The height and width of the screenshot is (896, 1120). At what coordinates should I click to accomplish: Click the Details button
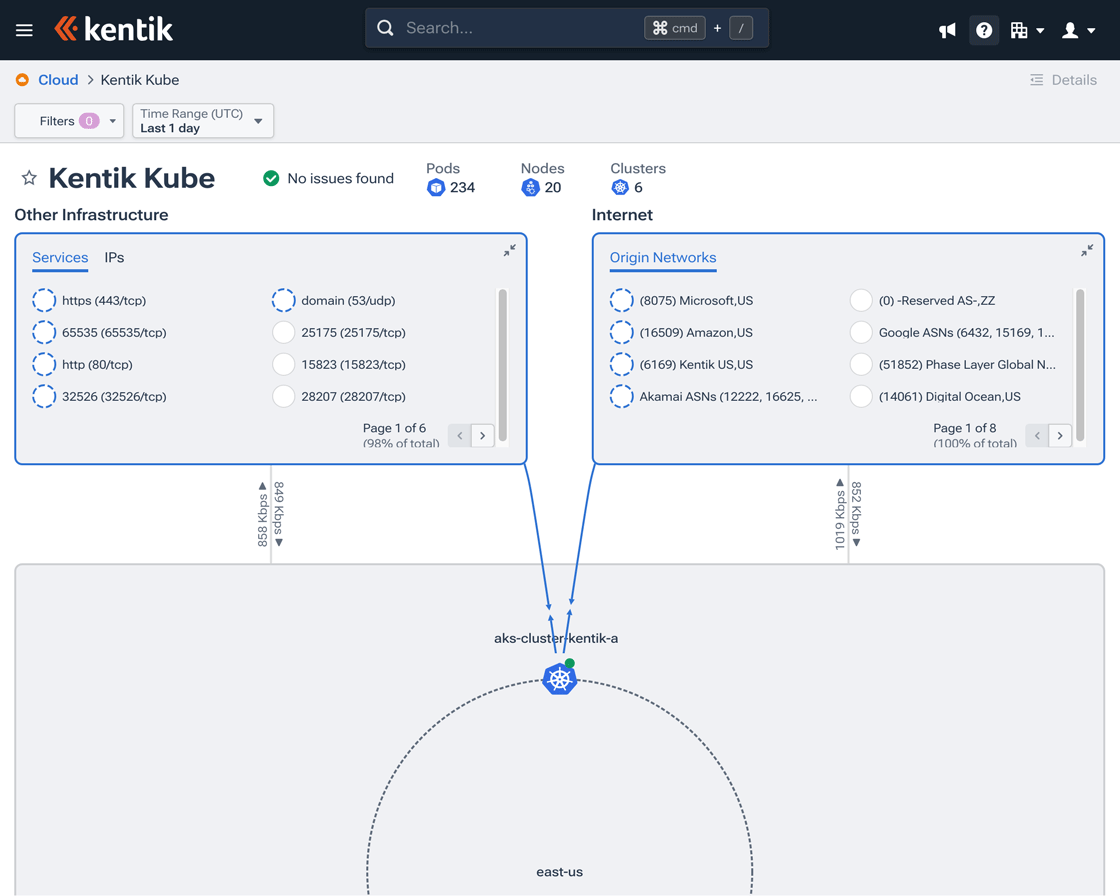point(1063,79)
